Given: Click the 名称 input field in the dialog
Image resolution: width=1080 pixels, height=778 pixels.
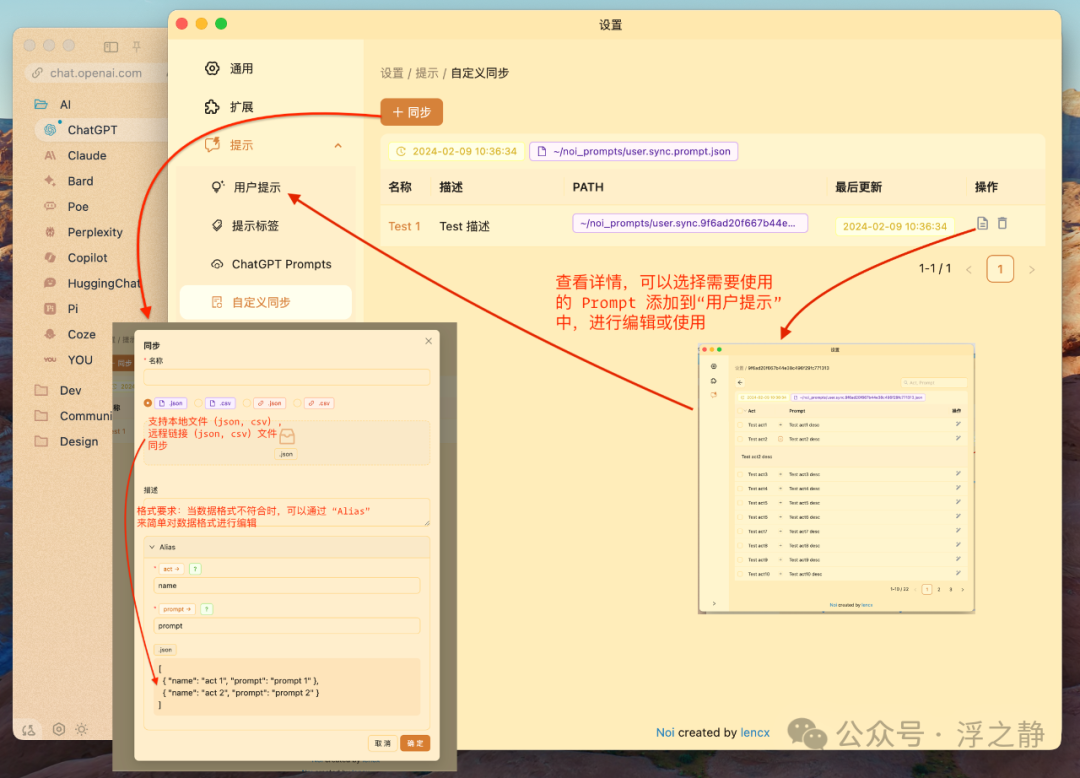Looking at the screenshot, I should click(x=287, y=377).
